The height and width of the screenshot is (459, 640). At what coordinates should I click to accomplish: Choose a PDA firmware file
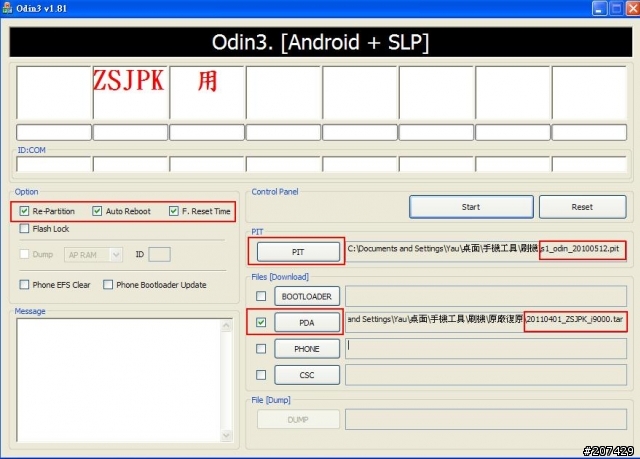point(307,323)
